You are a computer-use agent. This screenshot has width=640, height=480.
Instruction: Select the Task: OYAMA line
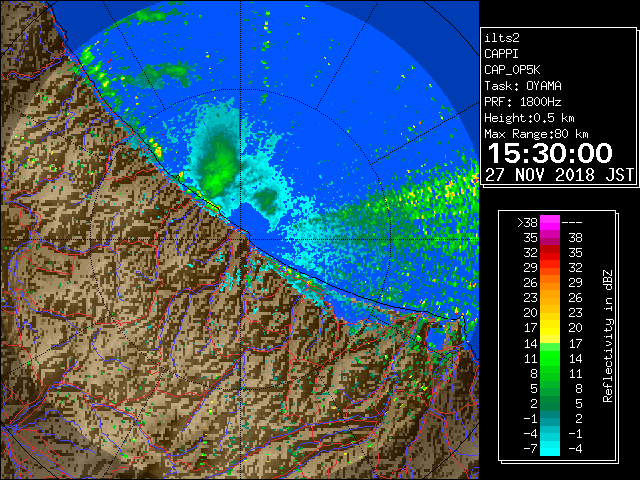[x=523, y=86]
